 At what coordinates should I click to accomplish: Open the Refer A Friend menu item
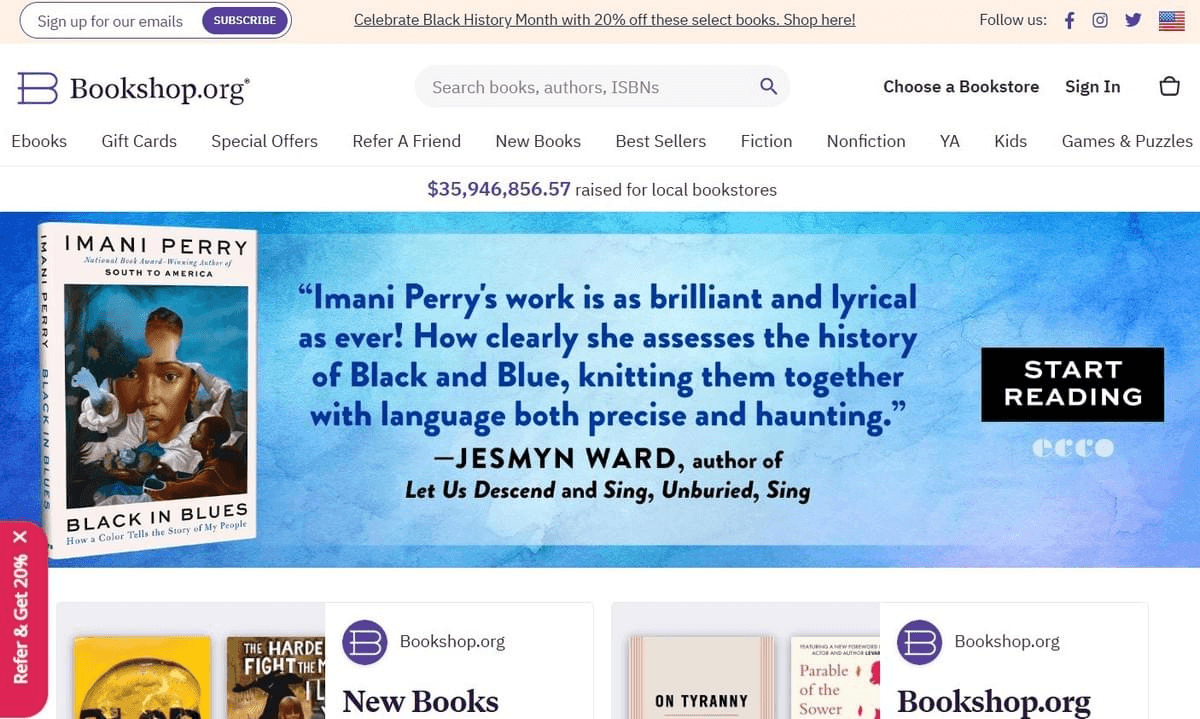pos(406,141)
